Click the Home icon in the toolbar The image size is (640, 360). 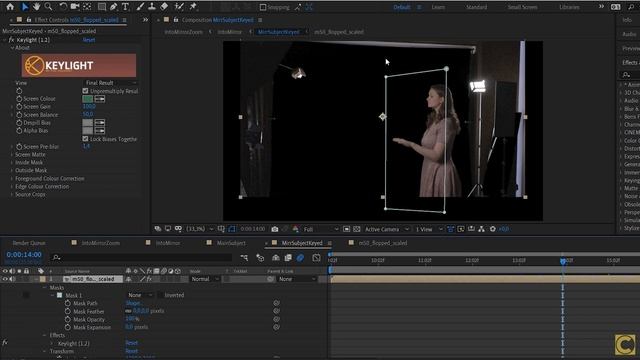coord(10,7)
